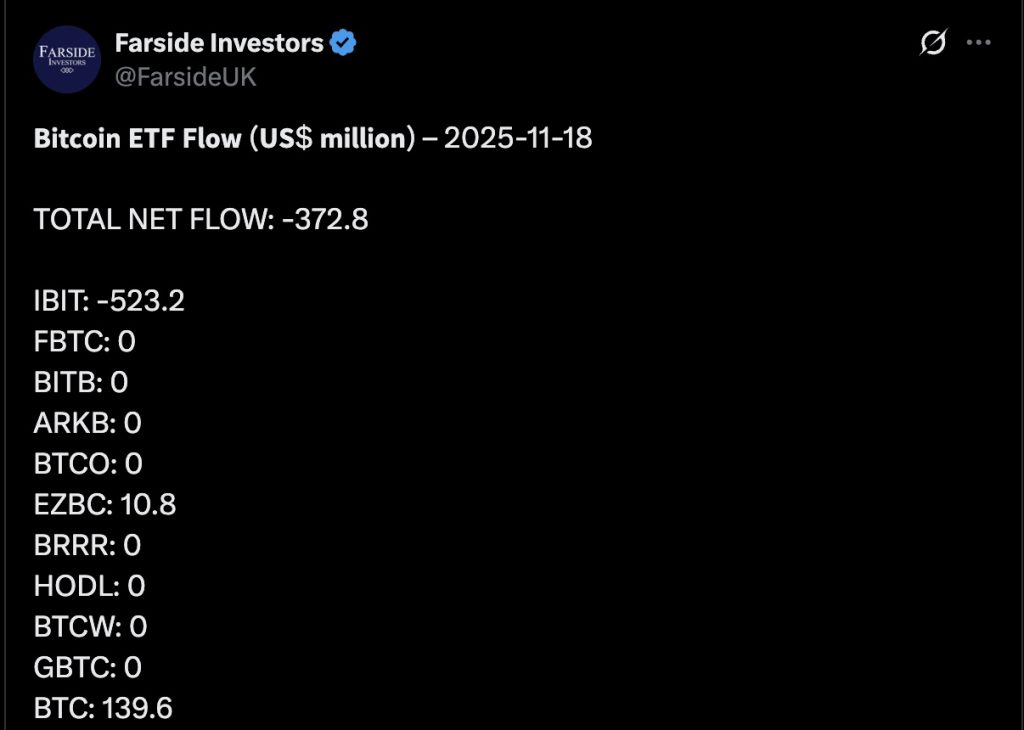Click the GBTC: 0 line
This screenshot has width=1024, height=730.
coord(89,667)
